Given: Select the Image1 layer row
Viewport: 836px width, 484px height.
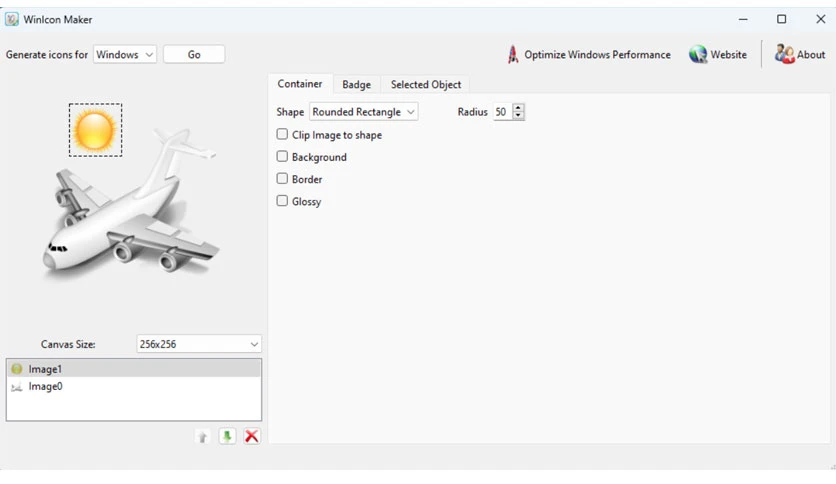Looking at the screenshot, I should tap(134, 369).
